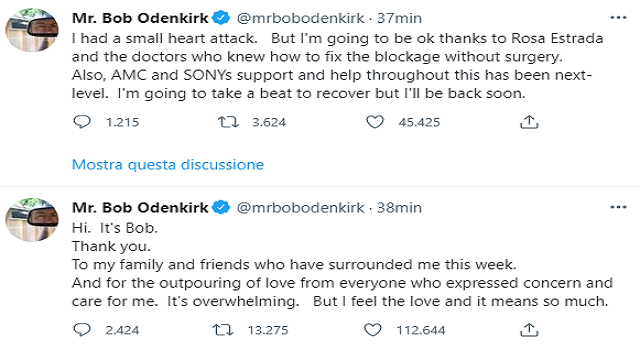Viewport: 640px width, 360px height.
Task: Open Bob Odenkirk's avatar on the first tweet
Action: coord(32,30)
